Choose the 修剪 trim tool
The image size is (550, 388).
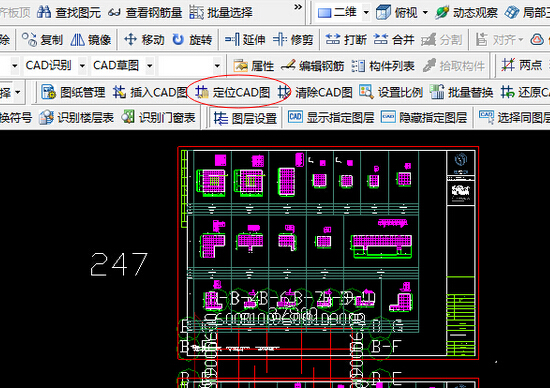(293, 40)
